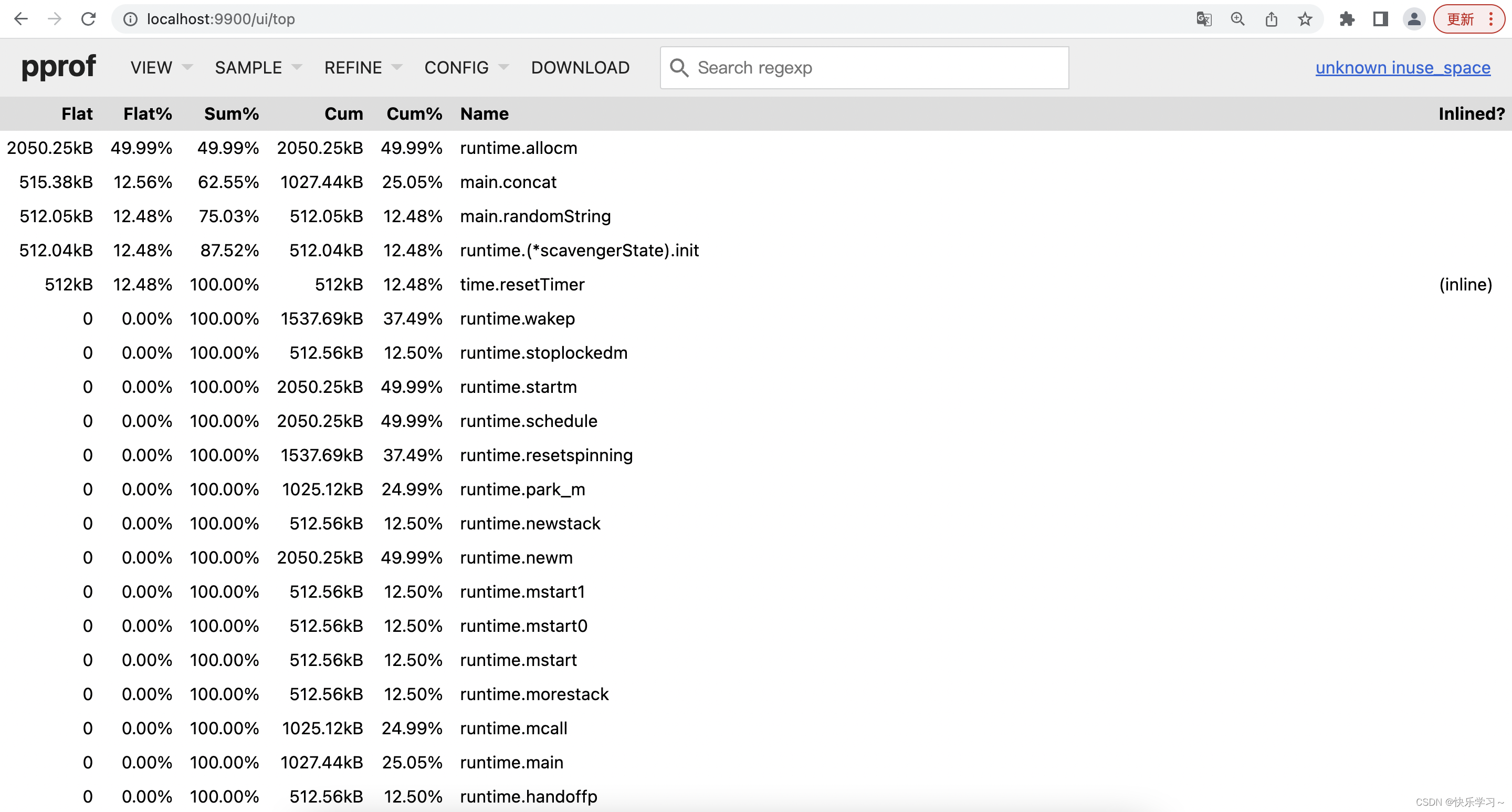
Task: Share this page with the share icon
Action: point(1272,19)
